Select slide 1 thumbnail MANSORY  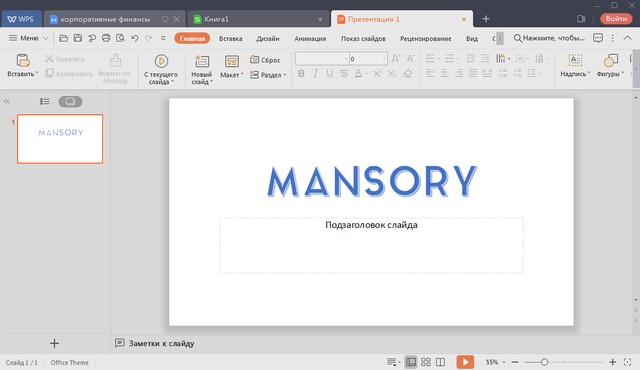click(60, 139)
